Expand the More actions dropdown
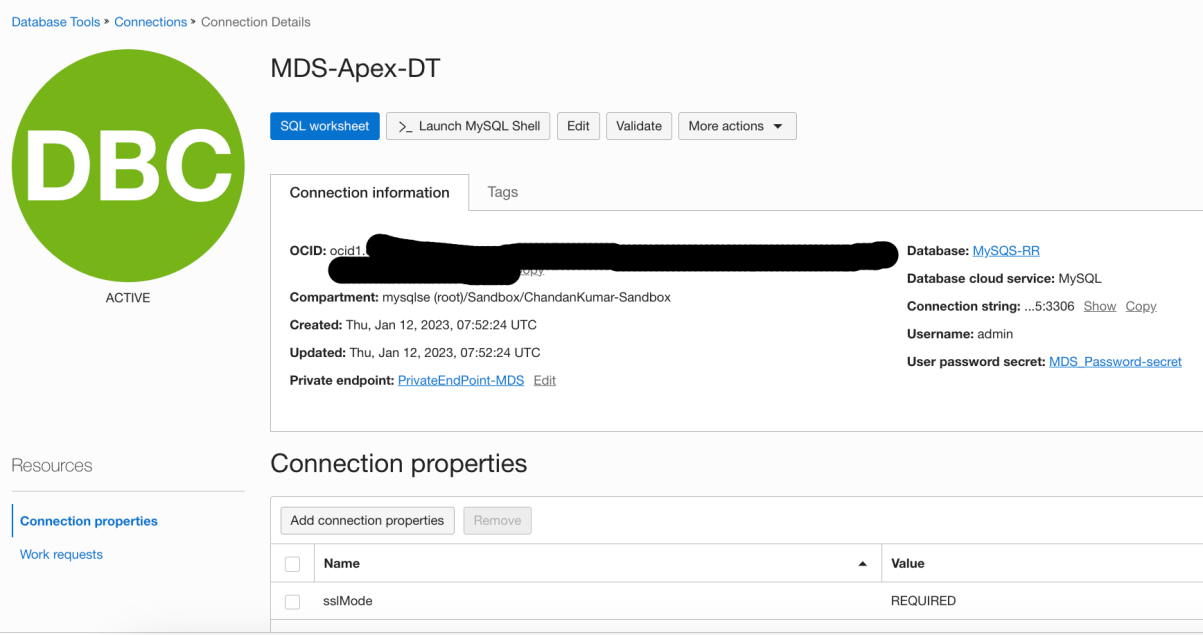Image resolution: width=1203 pixels, height=635 pixels. click(x=737, y=126)
